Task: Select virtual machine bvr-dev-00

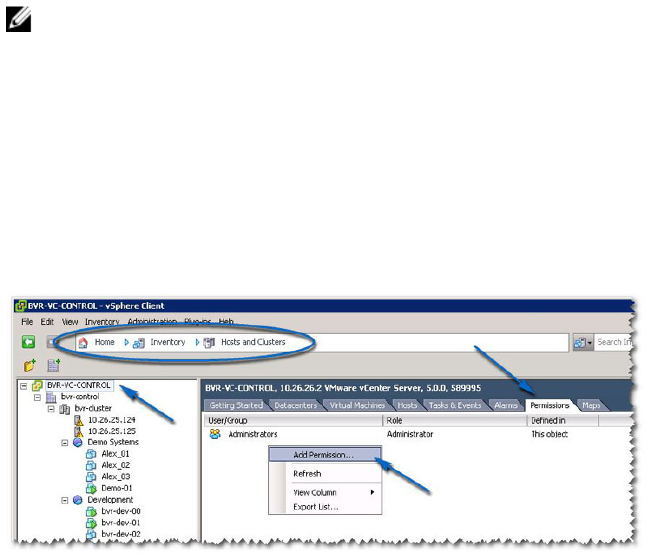Action: [121, 511]
